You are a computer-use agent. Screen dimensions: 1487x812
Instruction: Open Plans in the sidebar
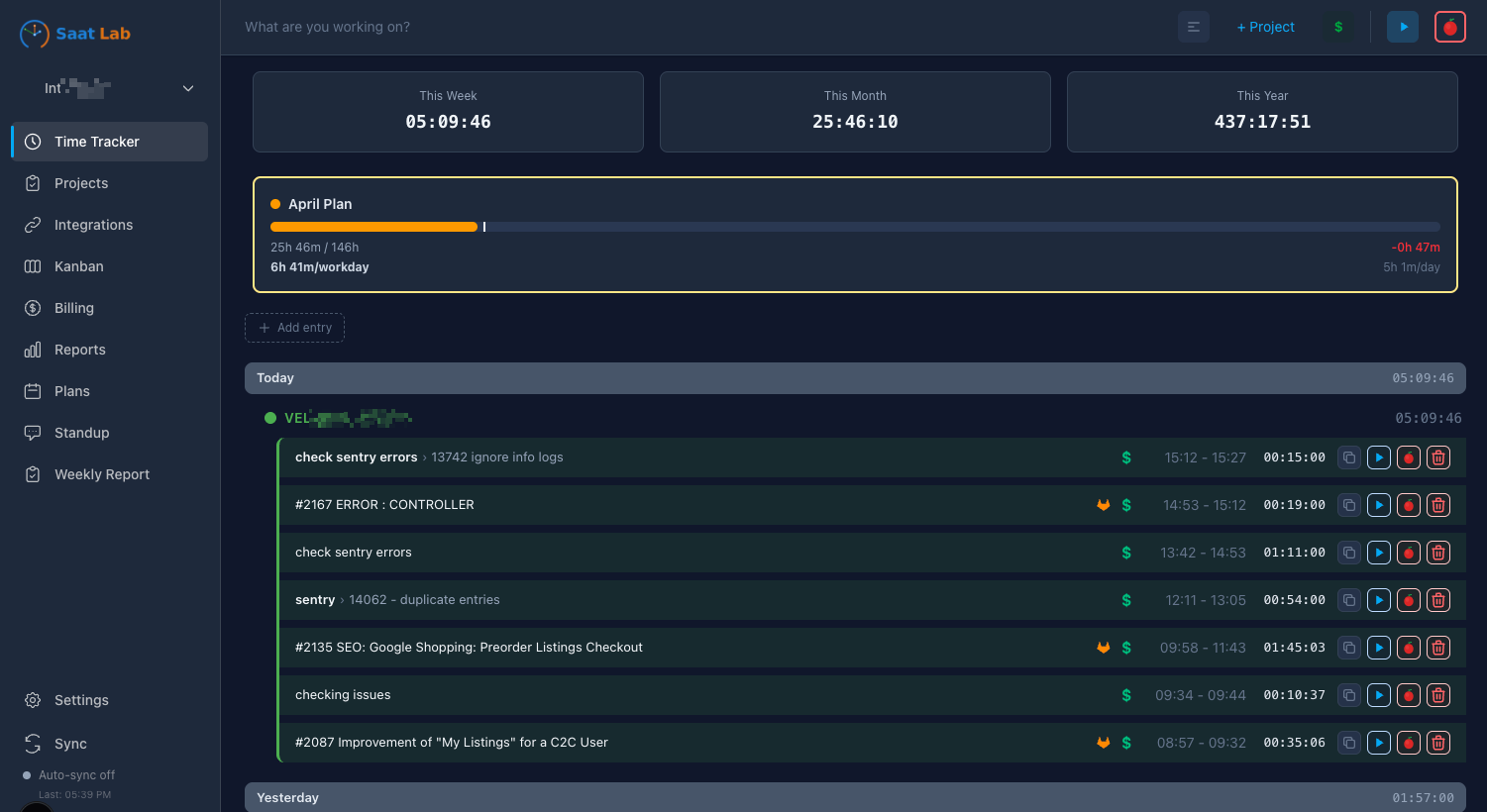tap(110, 391)
